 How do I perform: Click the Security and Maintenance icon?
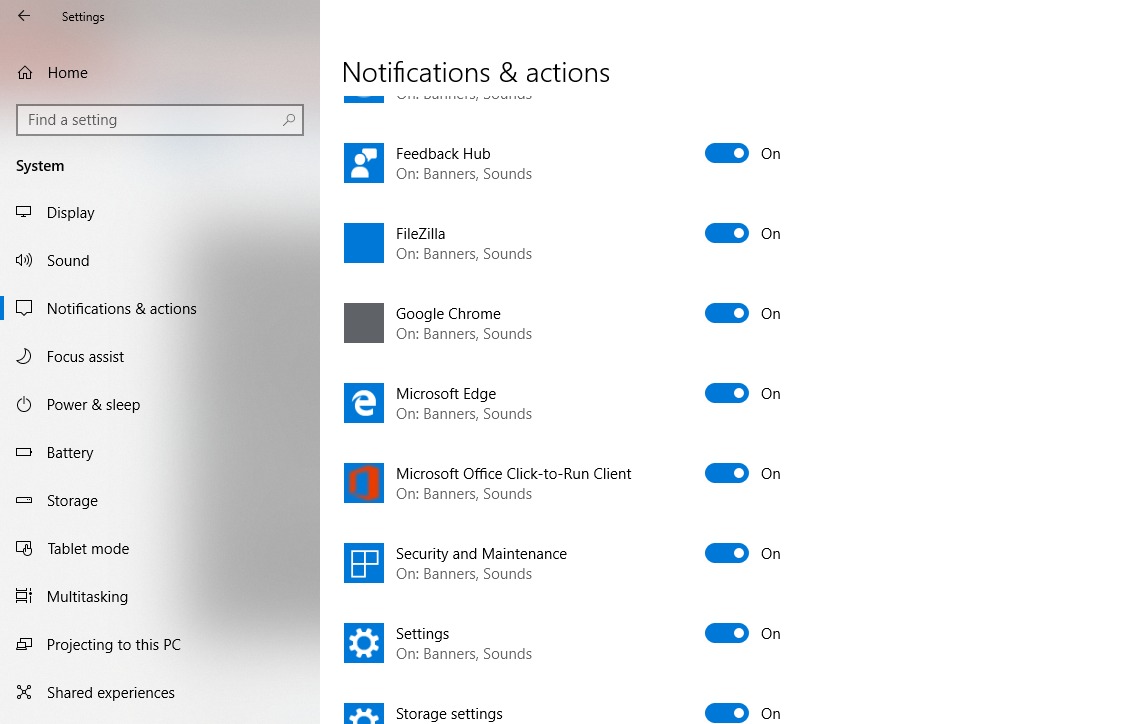click(x=364, y=562)
